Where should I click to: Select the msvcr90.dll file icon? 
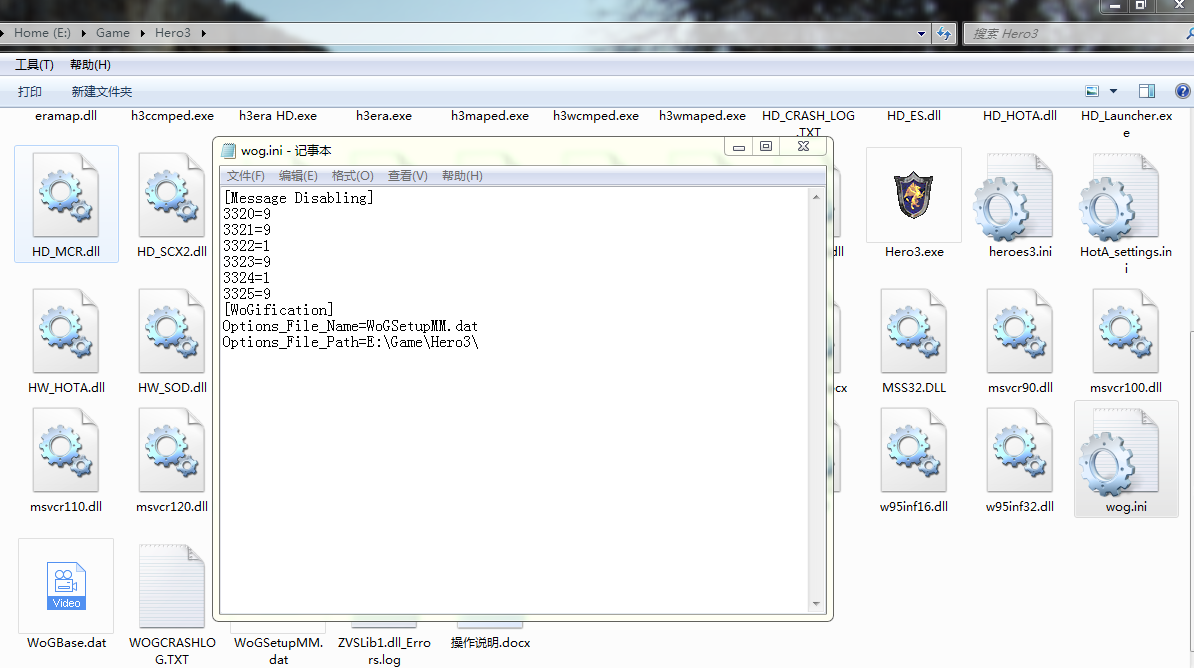(x=1020, y=331)
